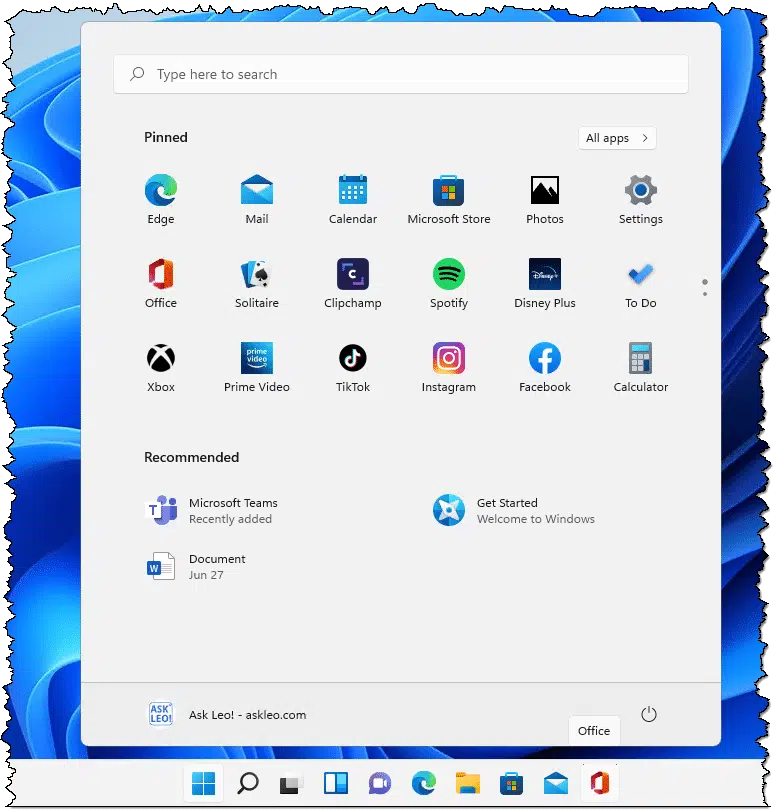Image resolution: width=778 pixels, height=812 pixels.
Task: Open the pinned Calendar app
Action: pos(353,199)
